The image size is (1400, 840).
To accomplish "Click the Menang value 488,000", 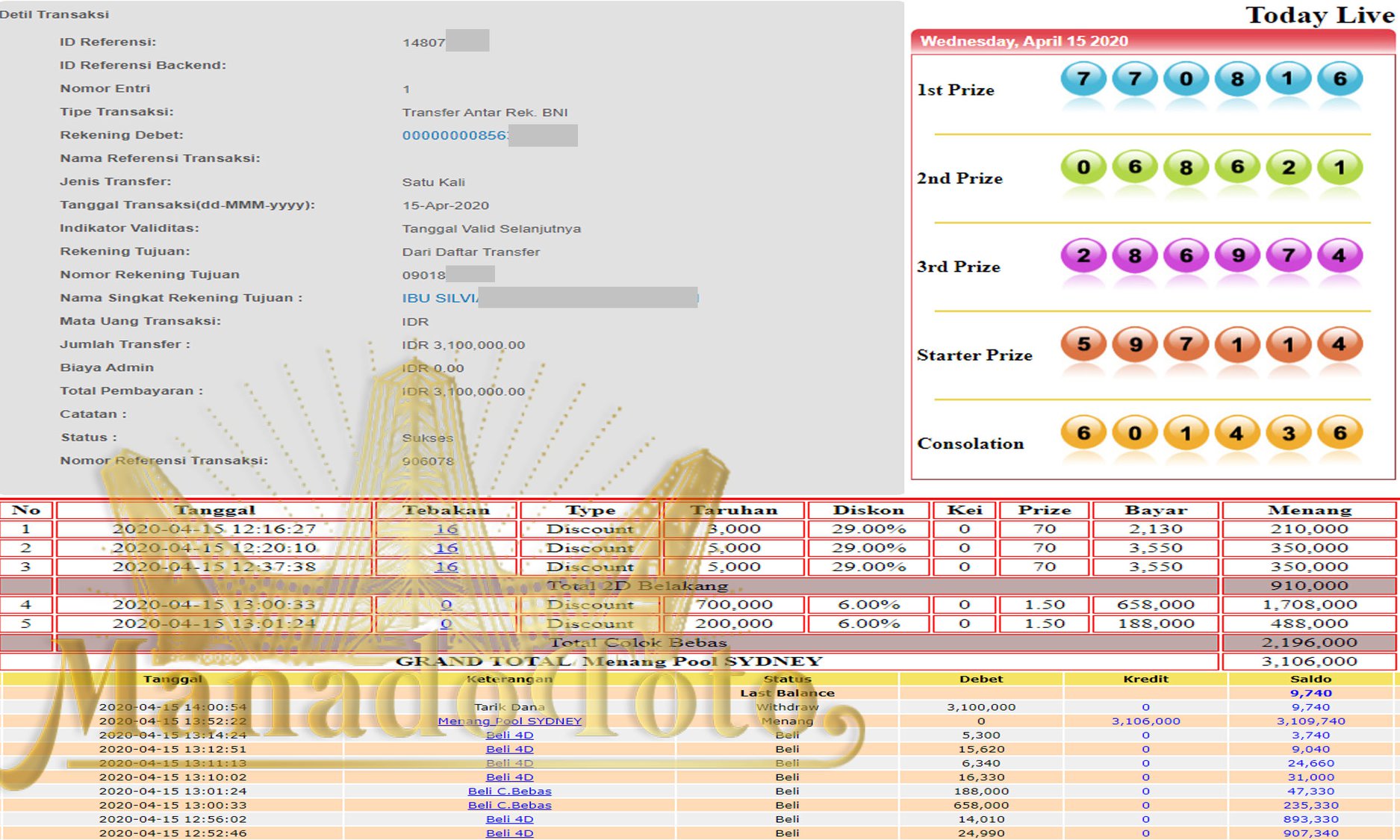I will pyautogui.click(x=1310, y=623).
